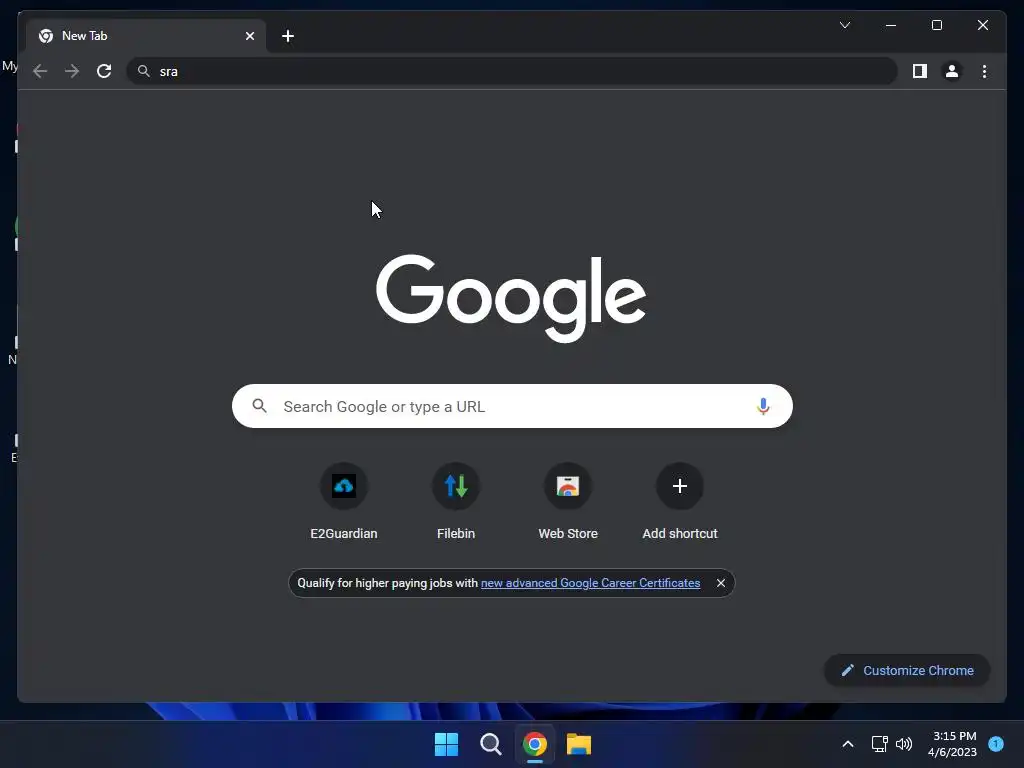Open new advanced Google Career Certificates link
The image size is (1024, 768).
(590, 583)
